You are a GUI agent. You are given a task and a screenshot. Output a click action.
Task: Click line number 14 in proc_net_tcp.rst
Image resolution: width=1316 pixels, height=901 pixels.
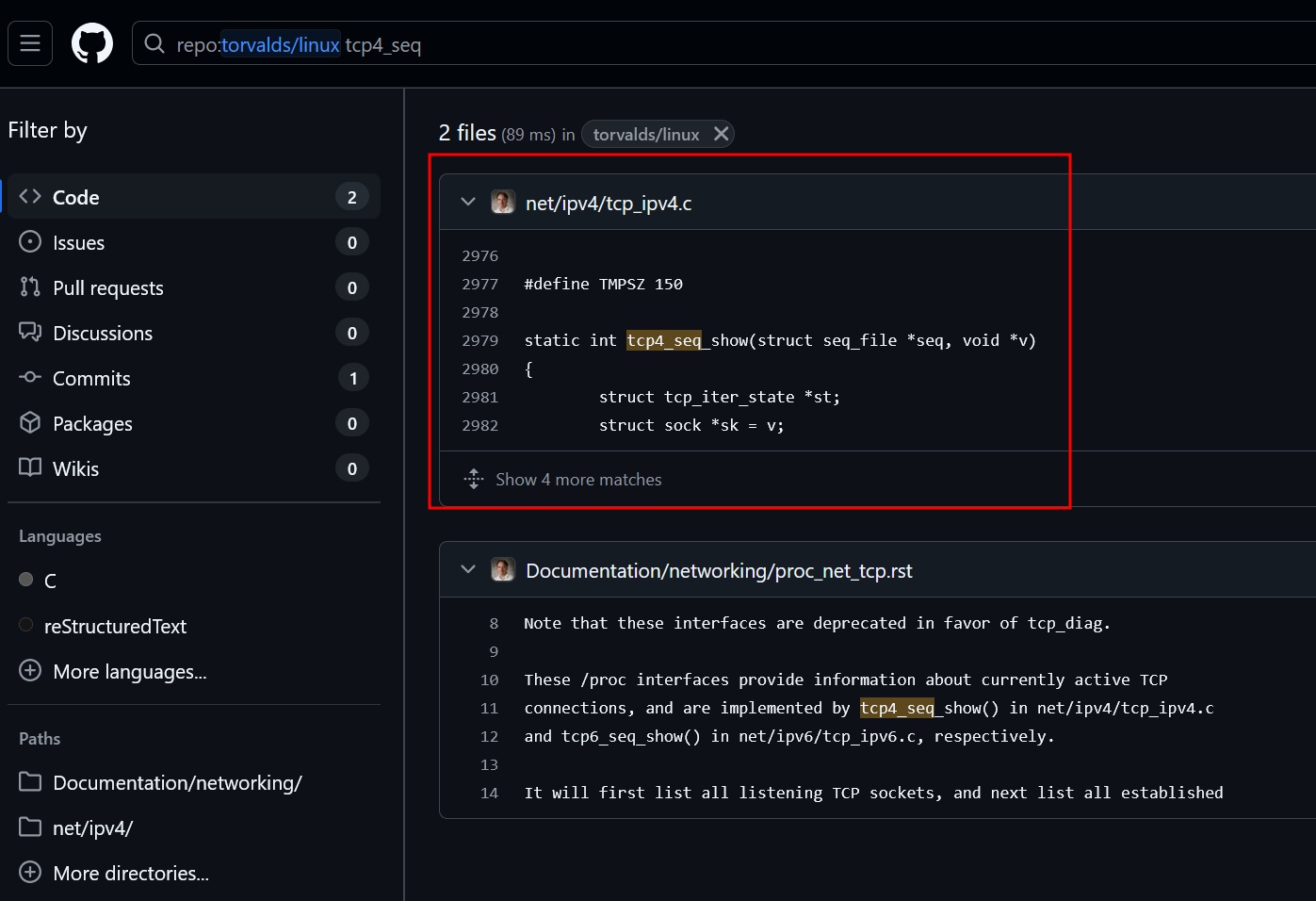coord(489,793)
